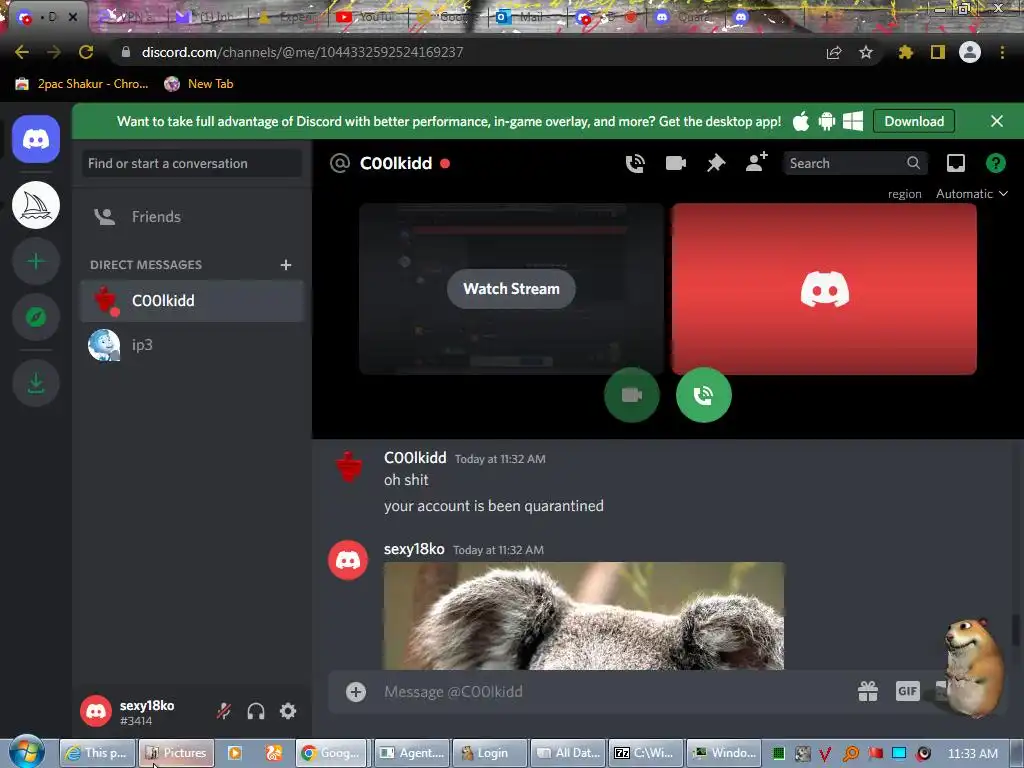
Task: Switch to the YouTube browser tab
Action: 367,17
